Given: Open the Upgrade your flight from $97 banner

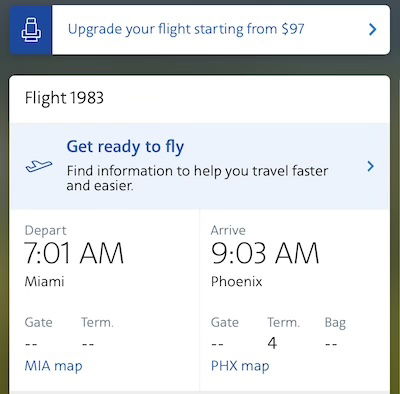Looking at the screenshot, I should tap(200, 30).
